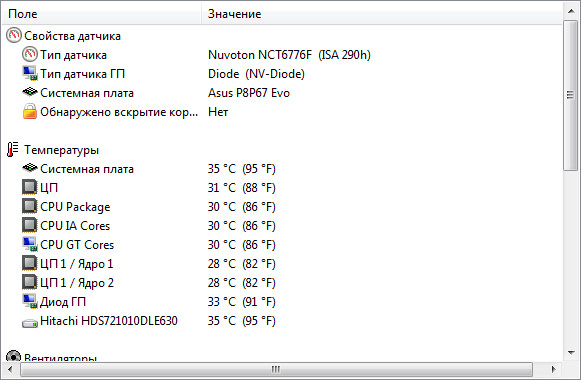Screen dimensions: 581x380
Task: Click the horizontal scrollbar left arrow
Action: pos(10,369)
